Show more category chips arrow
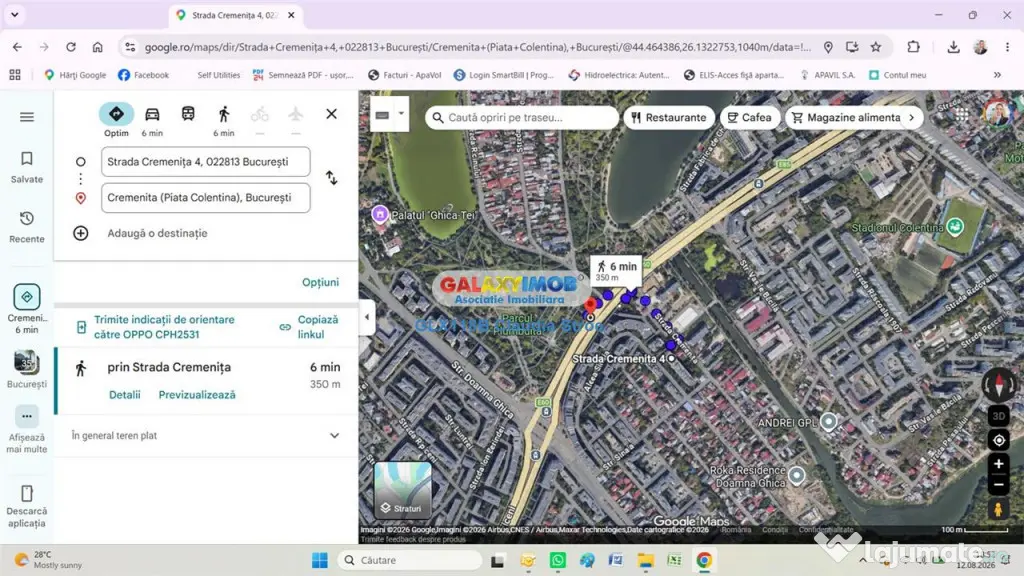The width and height of the screenshot is (1024, 576). click(912, 118)
